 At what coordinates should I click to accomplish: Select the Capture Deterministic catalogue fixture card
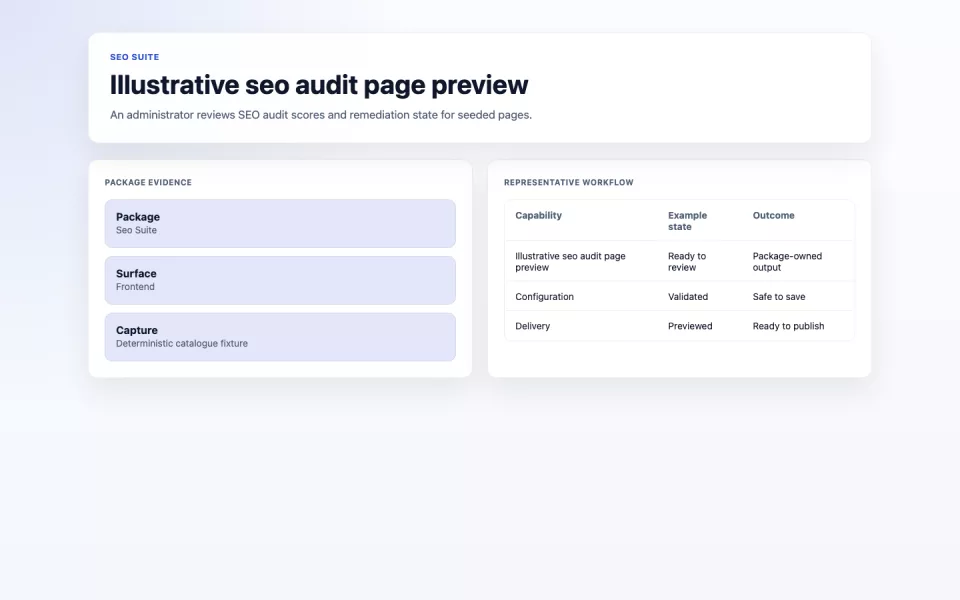point(280,337)
